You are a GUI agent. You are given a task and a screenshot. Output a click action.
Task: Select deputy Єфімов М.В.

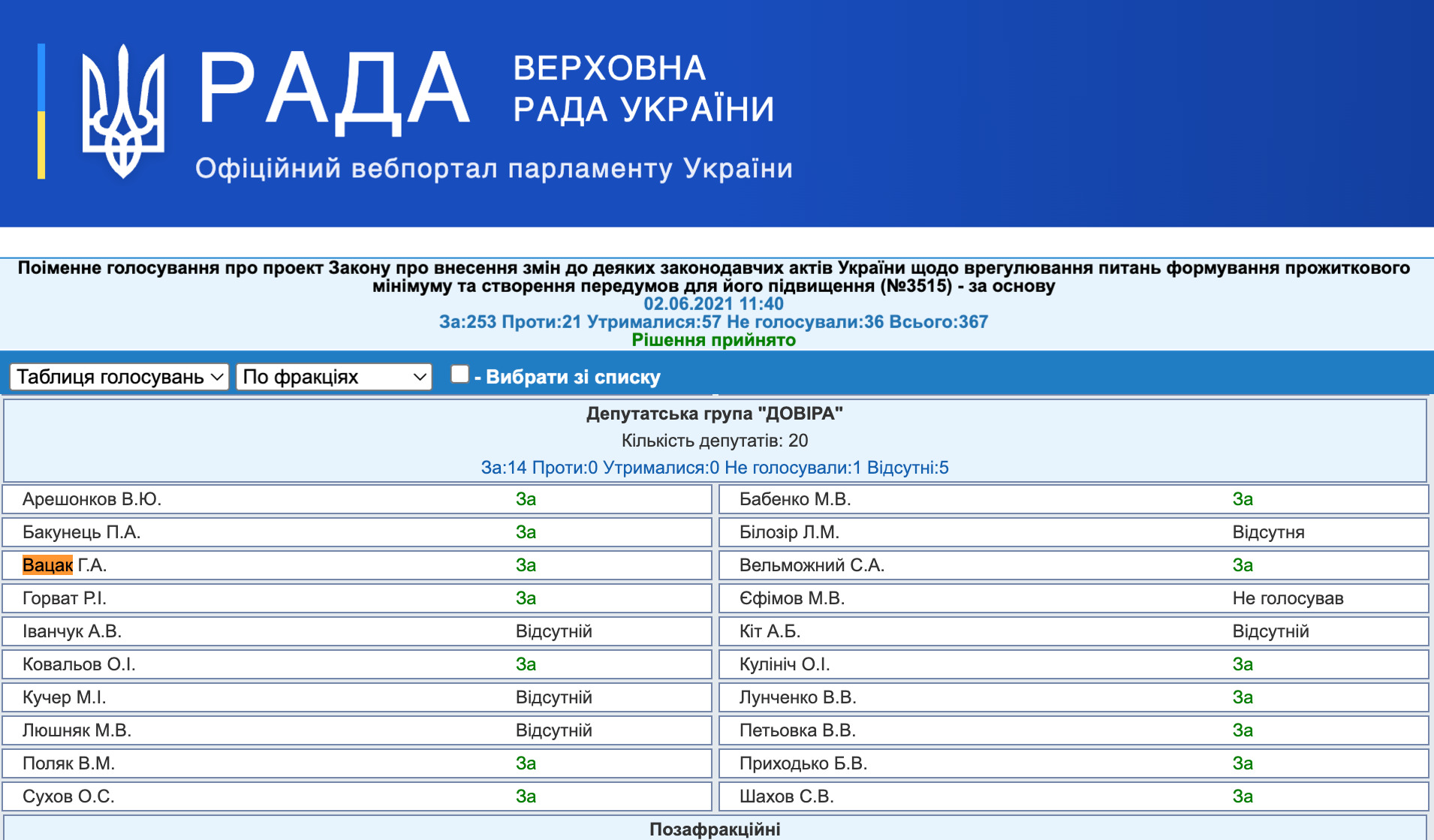pyautogui.click(x=792, y=598)
